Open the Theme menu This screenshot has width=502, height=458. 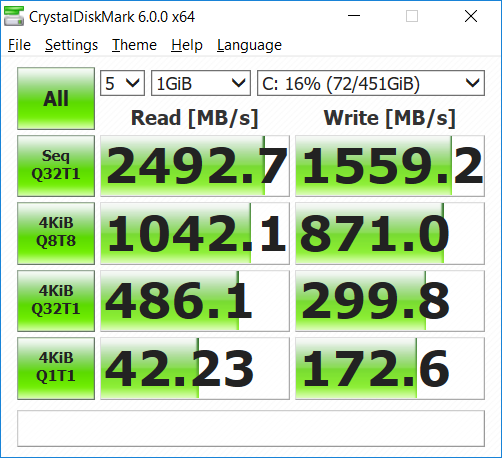(x=134, y=45)
